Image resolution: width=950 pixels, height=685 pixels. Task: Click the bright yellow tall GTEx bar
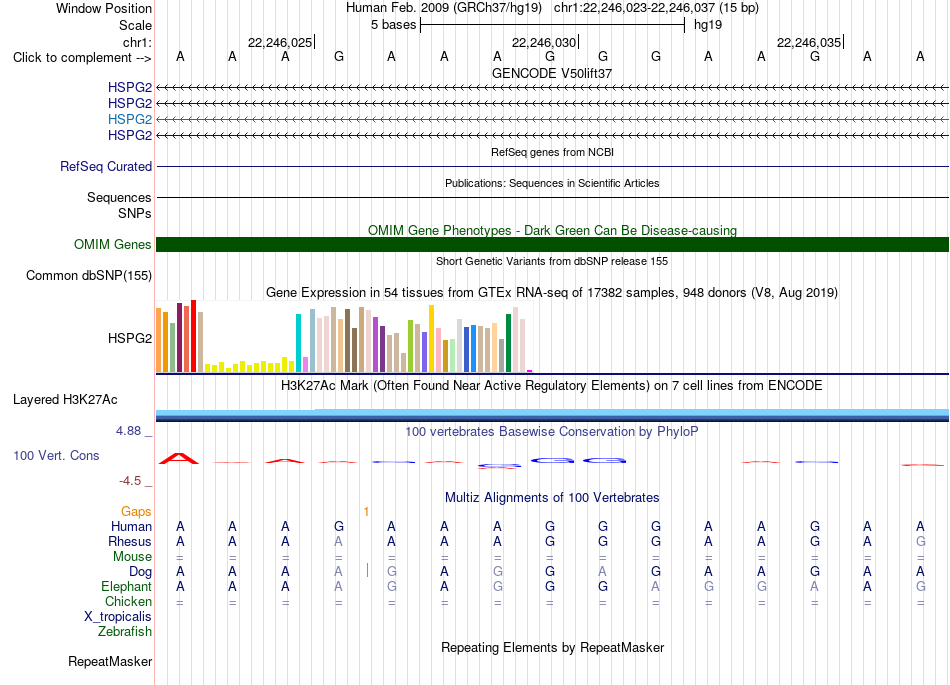431,339
